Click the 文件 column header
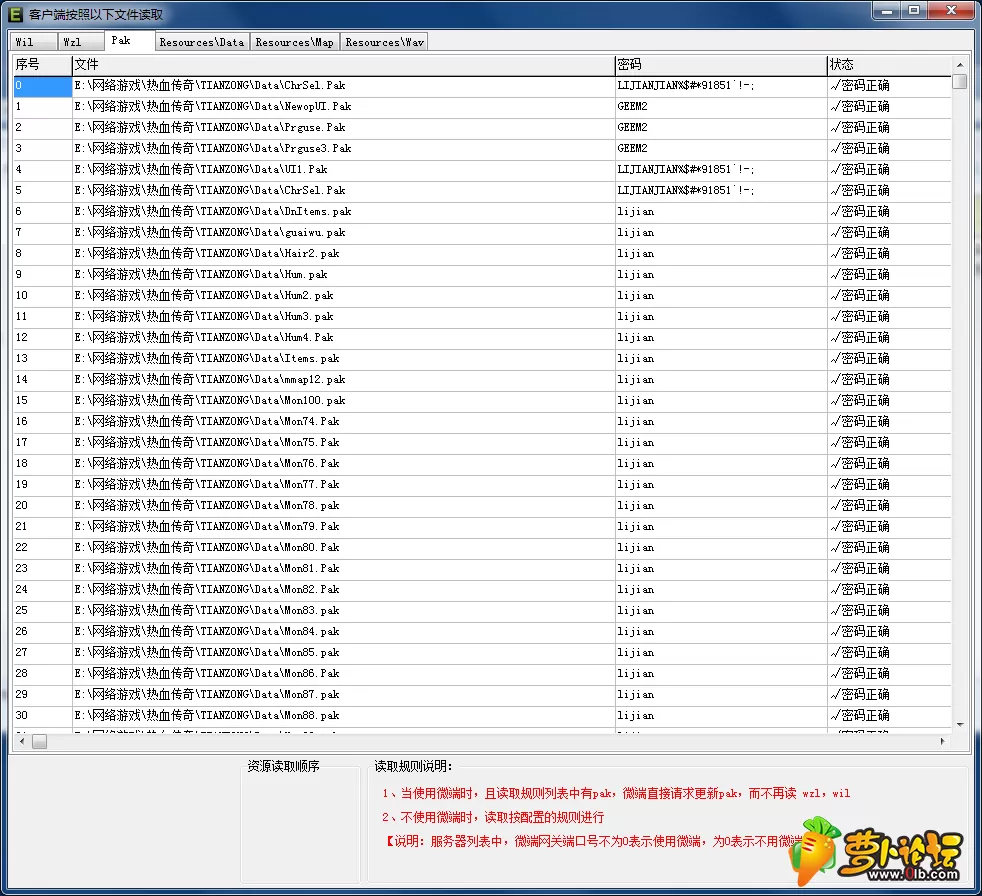This screenshot has height=896, width=982. pos(343,64)
